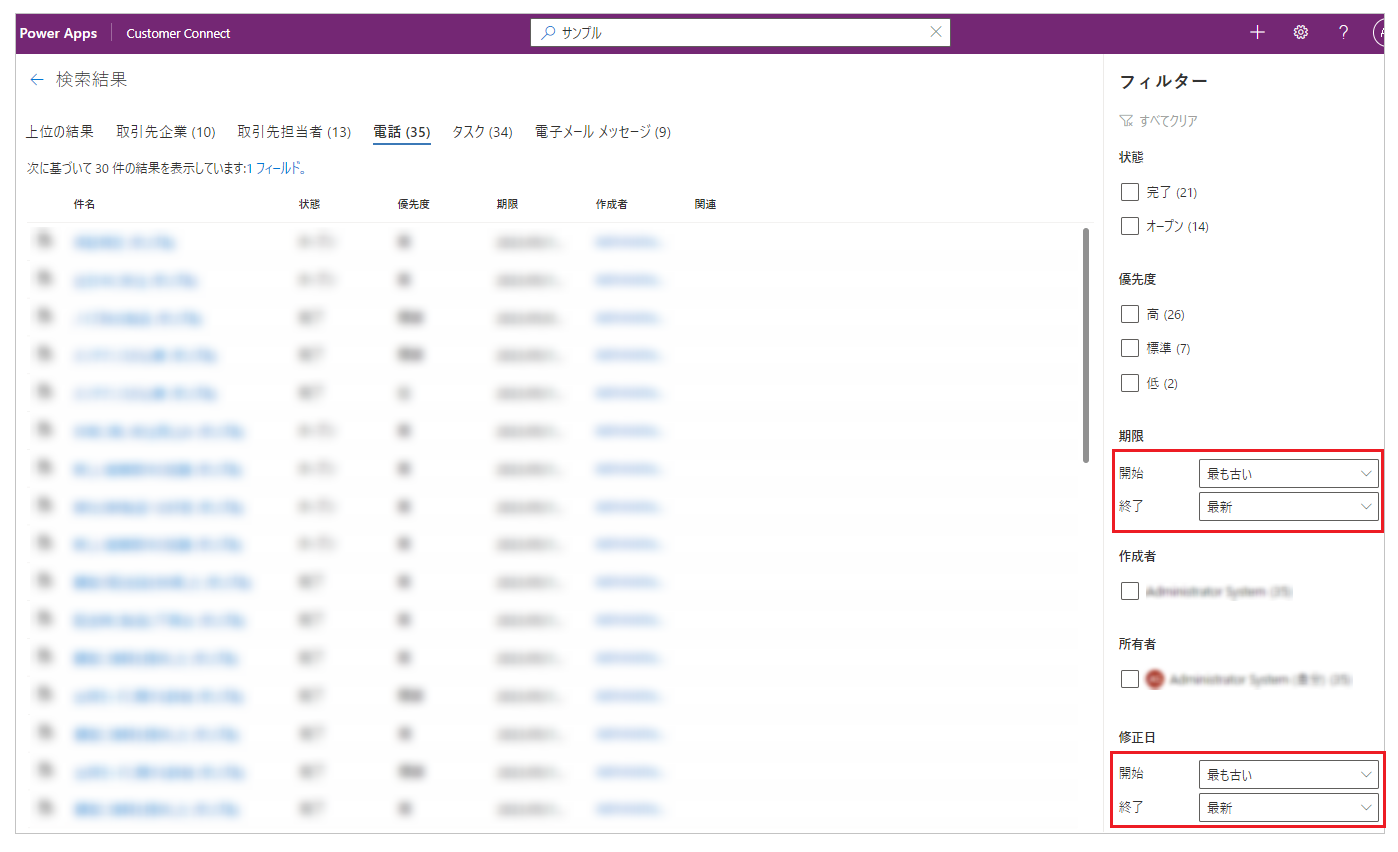Click the 状態 column header
Image resolution: width=1398 pixels, height=852 pixels.
[x=309, y=204]
